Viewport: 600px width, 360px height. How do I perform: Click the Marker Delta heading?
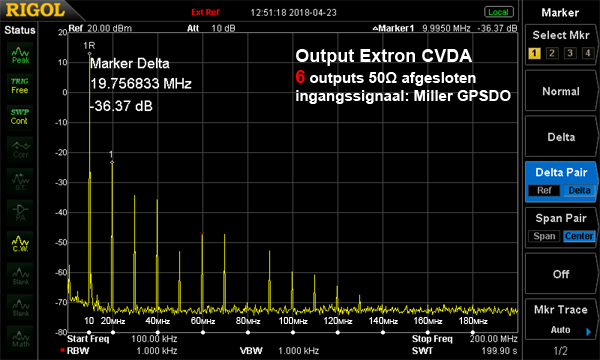click(x=130, y=64)
